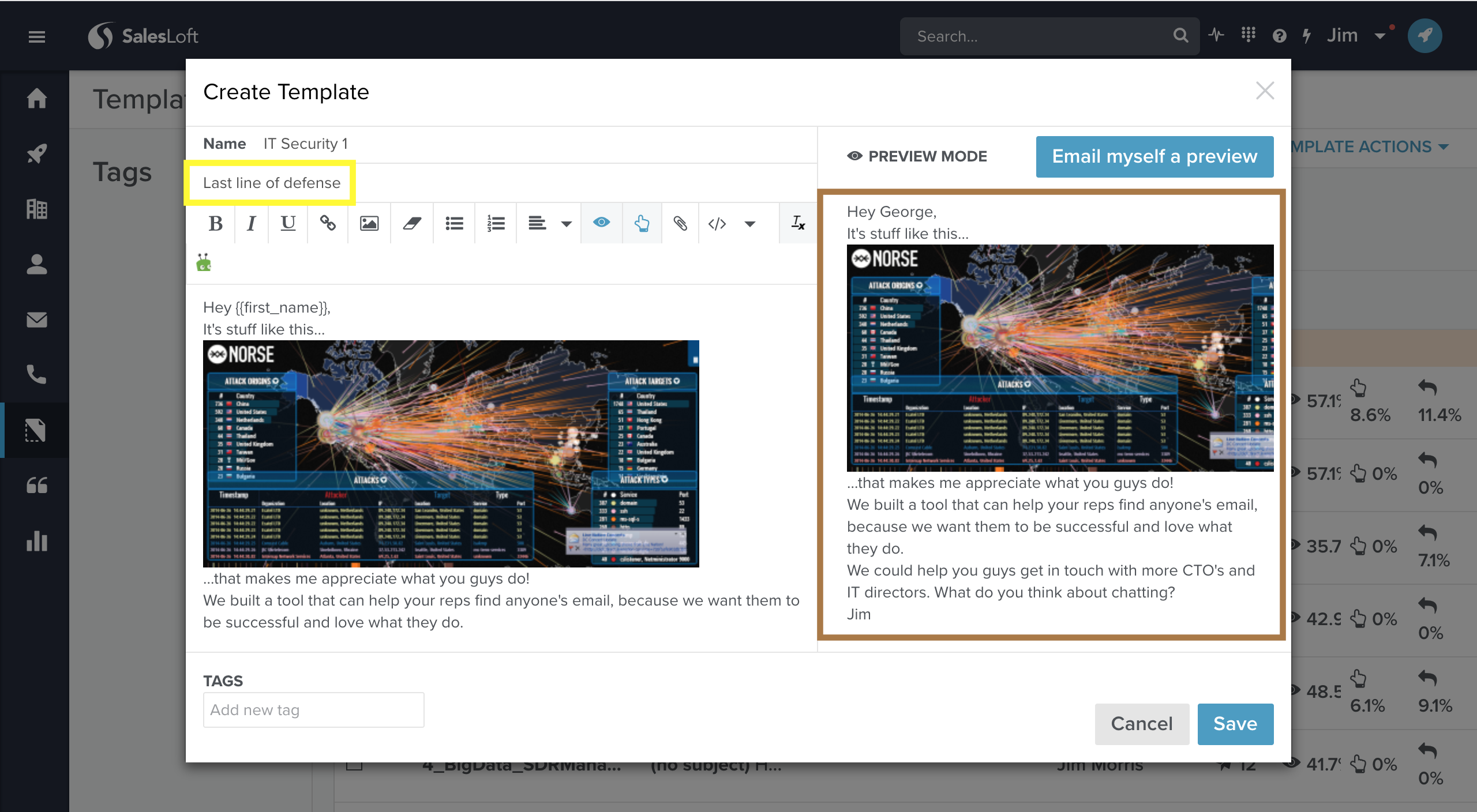Click the italic formatting icon
1477x812 pixels.
pos(251,223)
